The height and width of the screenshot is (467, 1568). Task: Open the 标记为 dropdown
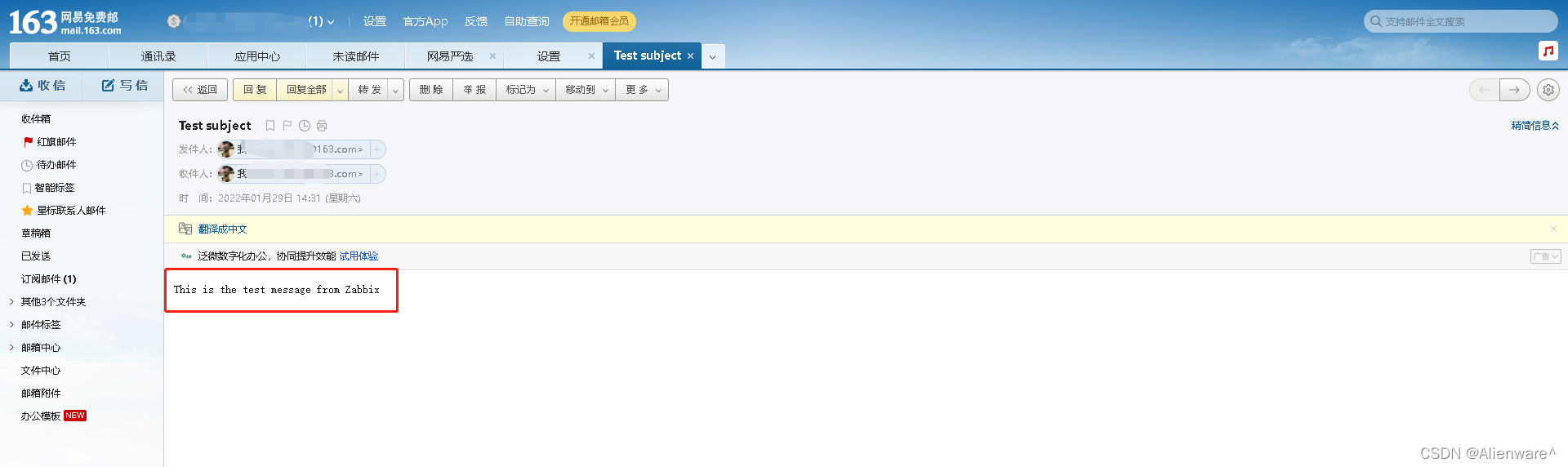525,90
